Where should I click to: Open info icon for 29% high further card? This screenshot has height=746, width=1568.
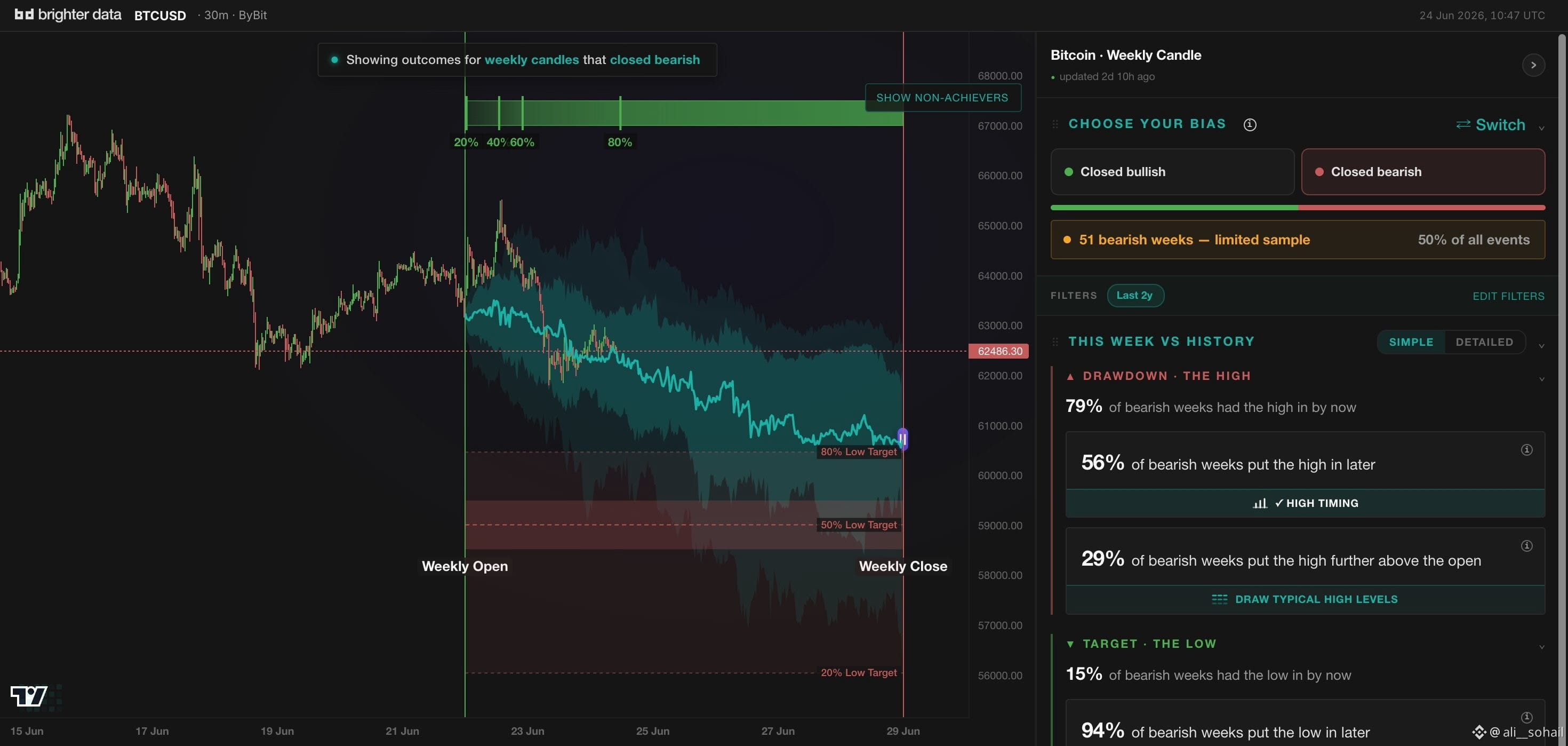coord(1526,546)
